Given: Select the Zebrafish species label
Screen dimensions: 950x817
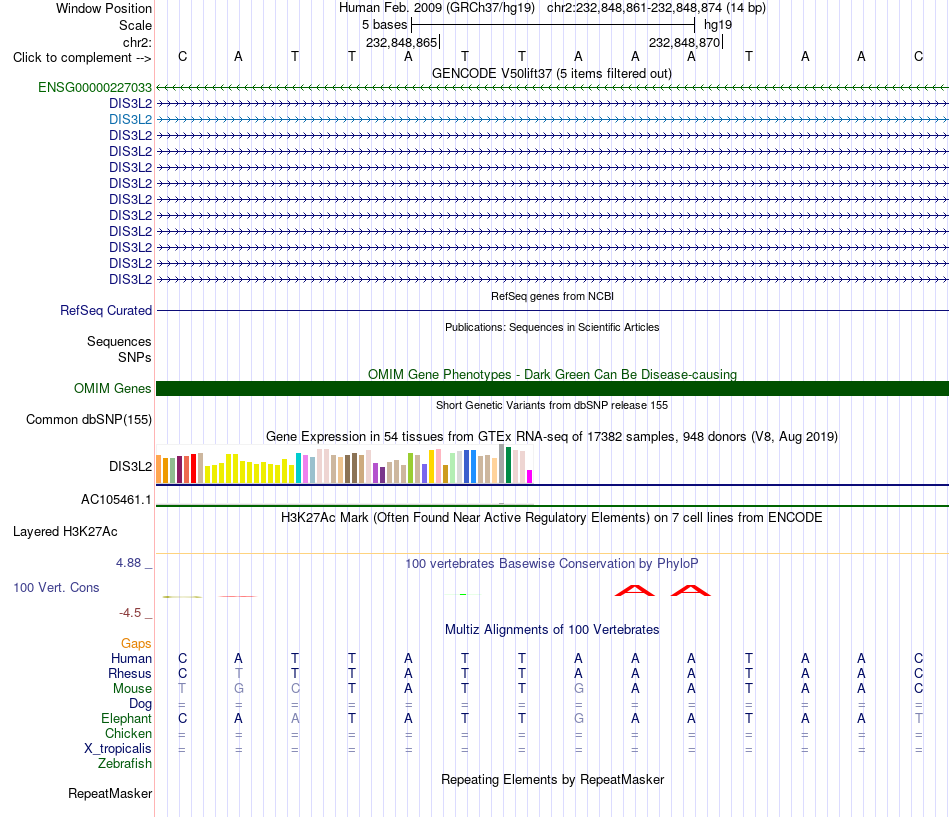Looking at the screenshot, I should (125, 763).
